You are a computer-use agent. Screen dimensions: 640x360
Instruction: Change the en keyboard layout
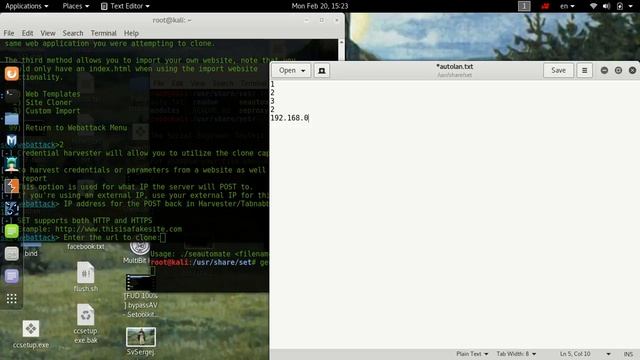[567, 6]
